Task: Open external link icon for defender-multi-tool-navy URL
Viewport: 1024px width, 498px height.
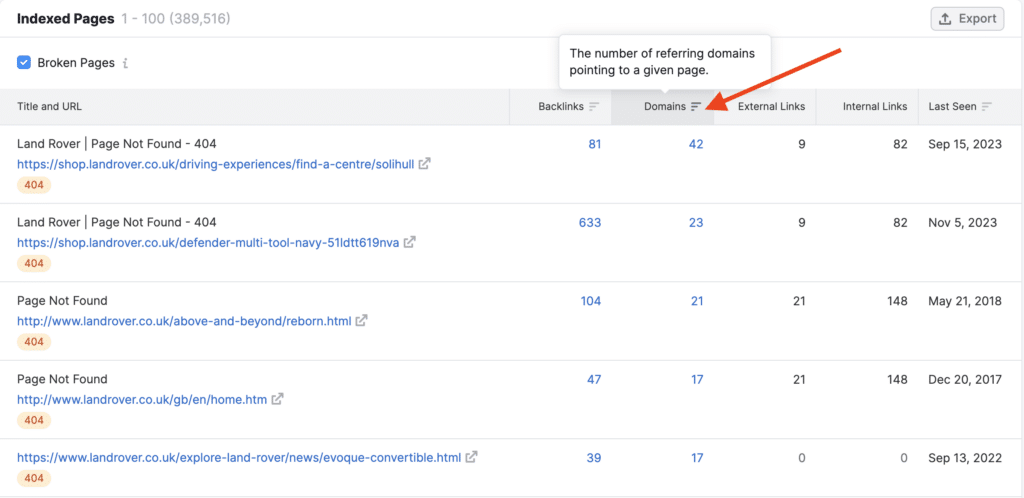Action: tap(409, 242)
